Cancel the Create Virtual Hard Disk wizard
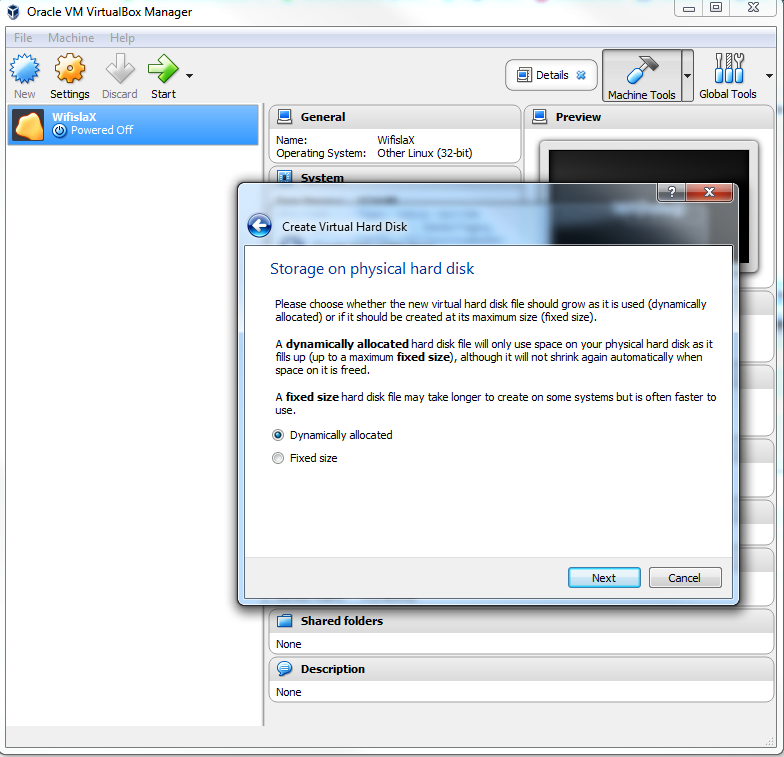The height and width of the screenshot is (757, 784). tap(684, 578)
